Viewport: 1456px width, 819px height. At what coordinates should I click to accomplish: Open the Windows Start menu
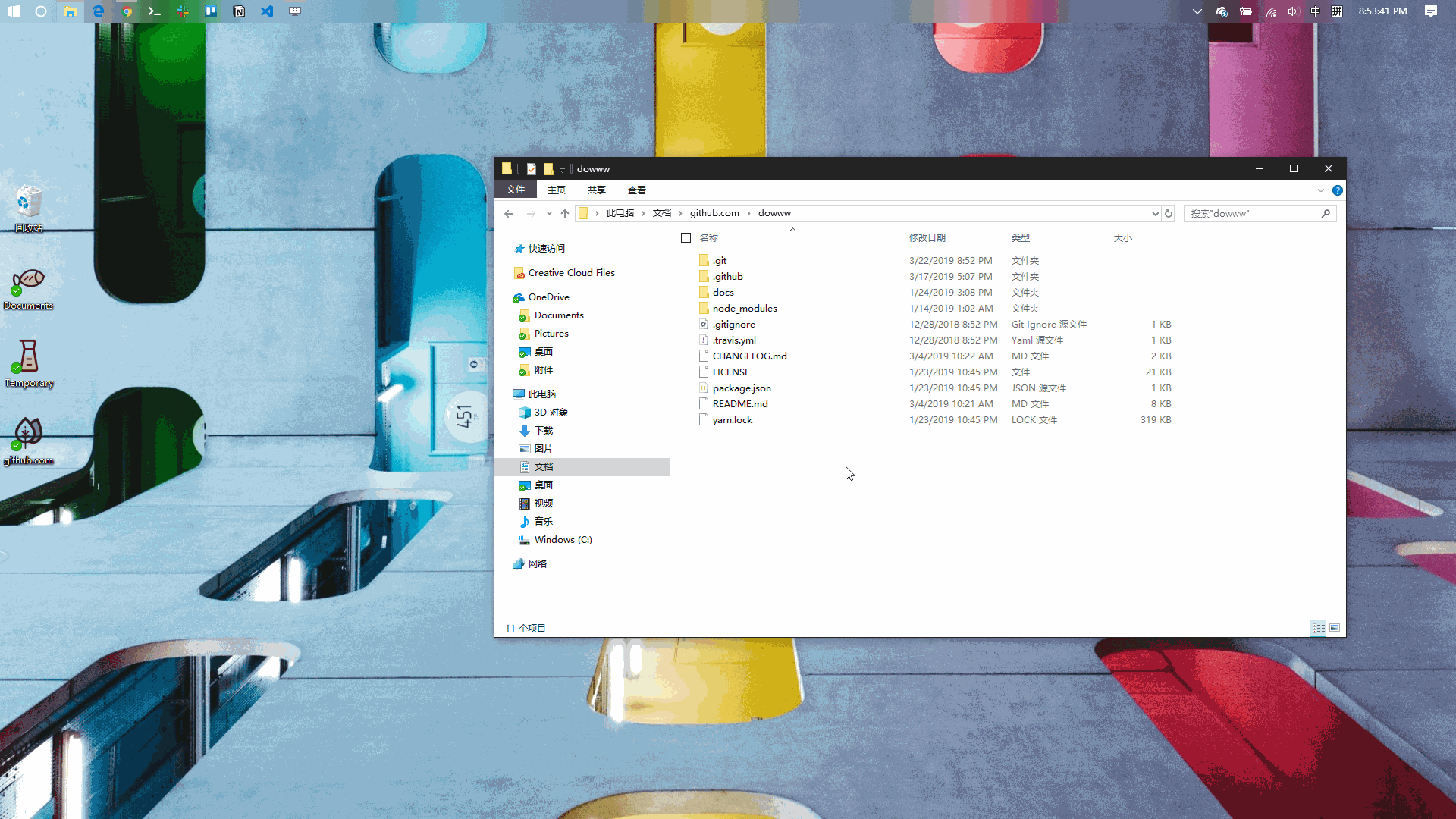[x=13, y=11]
